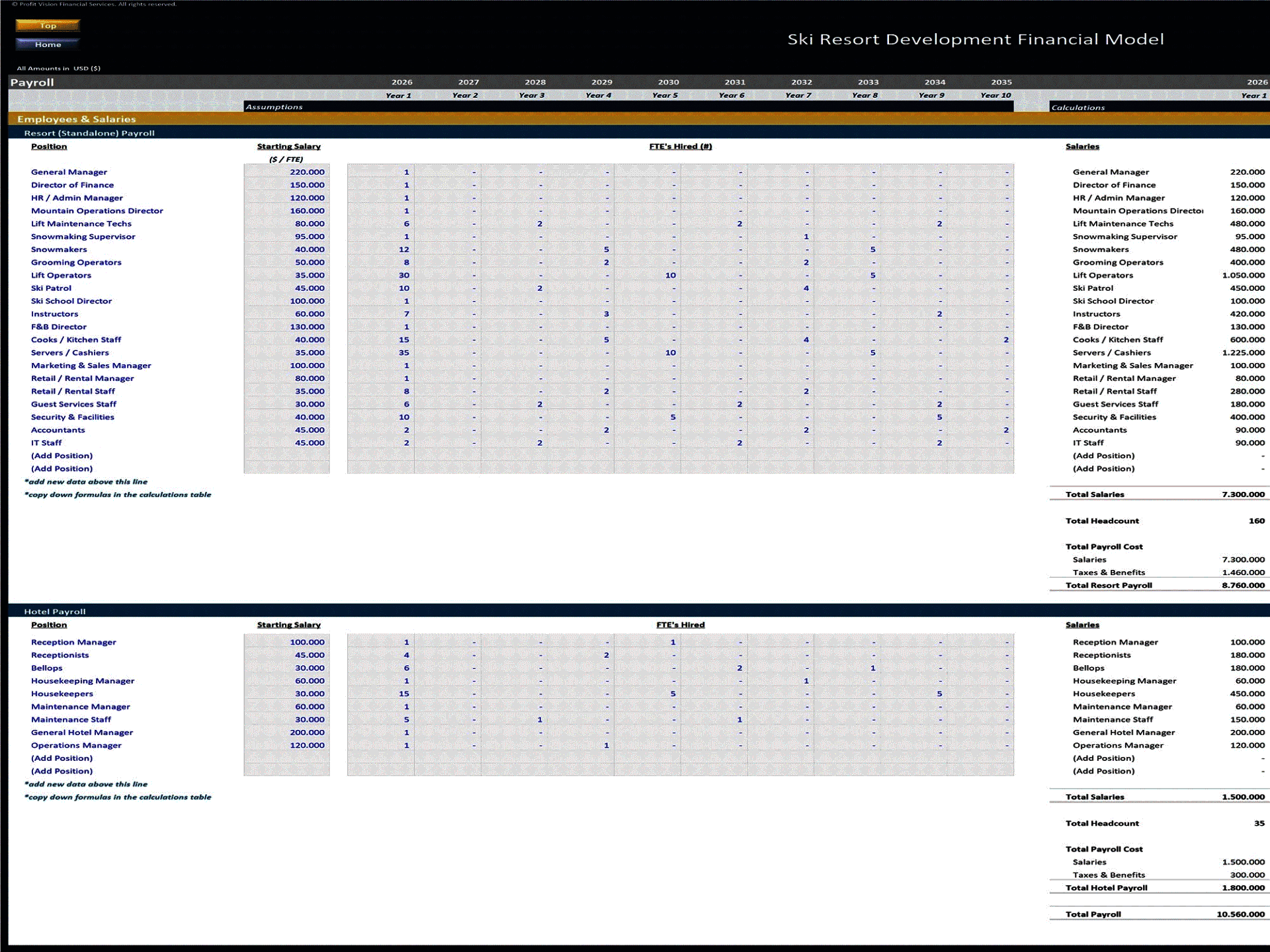The width and height of the screenshot is (1270, 952).
Task: Click the Cooks / Kitchen Staff position label
Action: [76, 340]
